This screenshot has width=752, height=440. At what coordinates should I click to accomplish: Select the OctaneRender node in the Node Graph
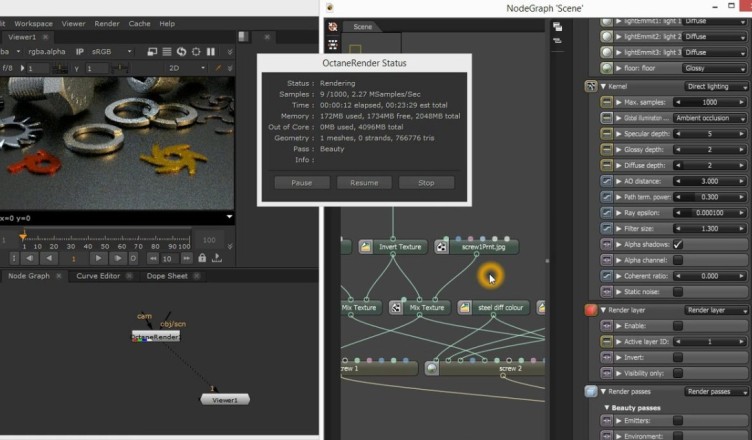click(x=156, y=336)
